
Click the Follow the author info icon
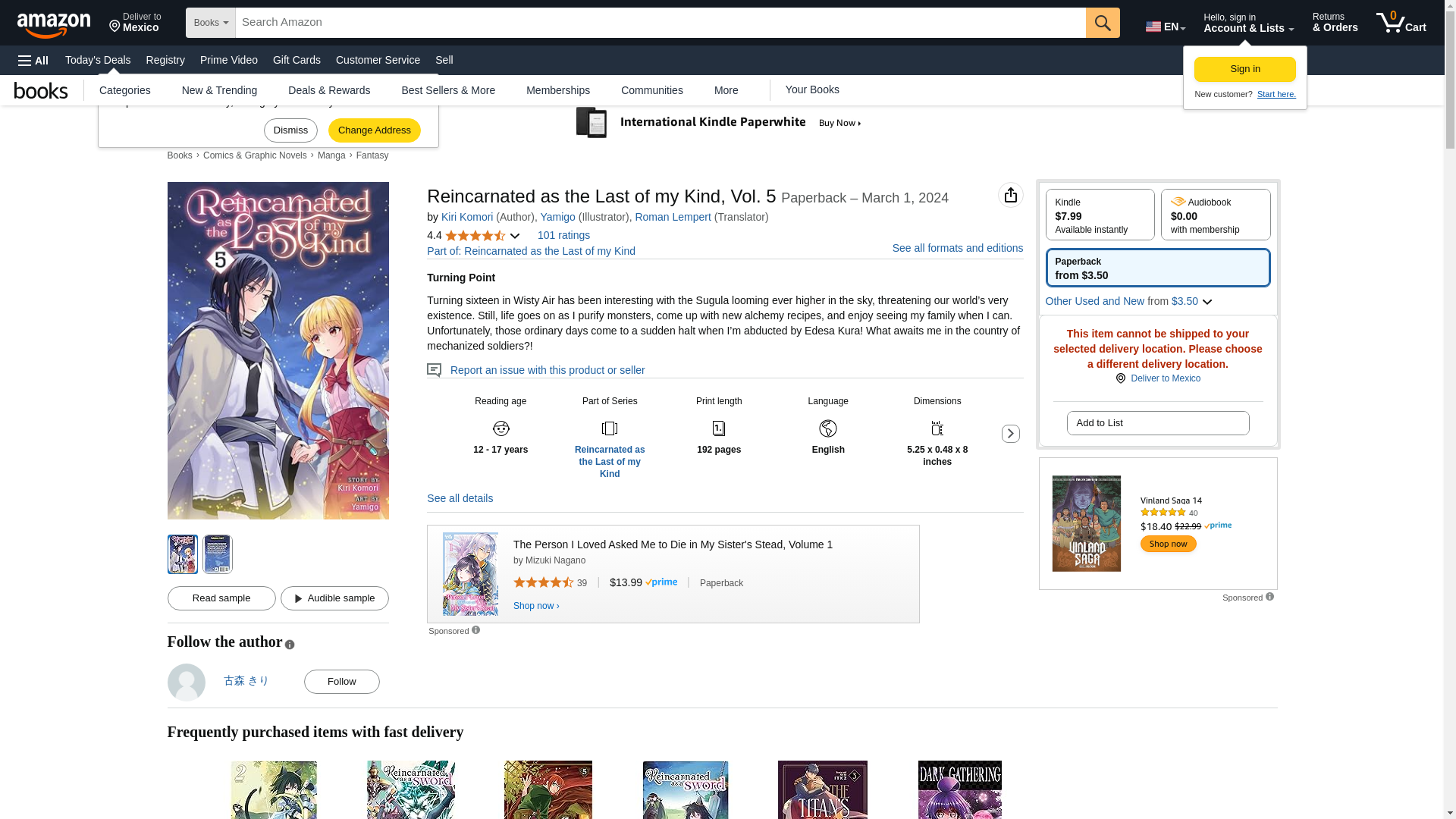click(290, 645)
